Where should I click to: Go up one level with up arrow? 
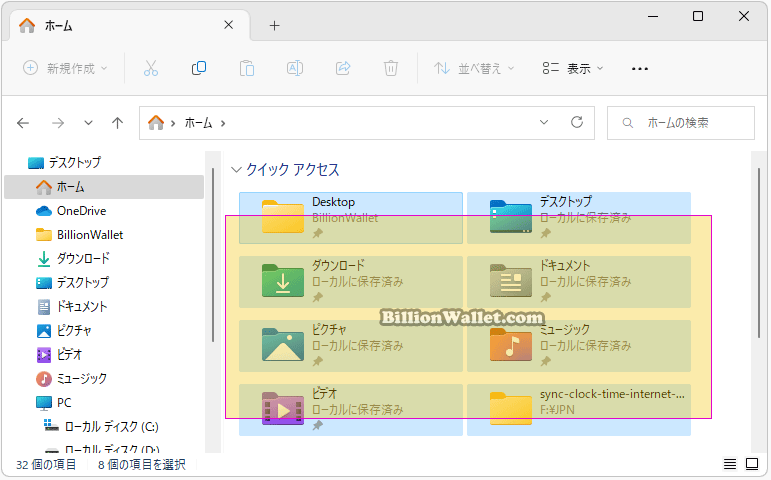coord(117,123)
